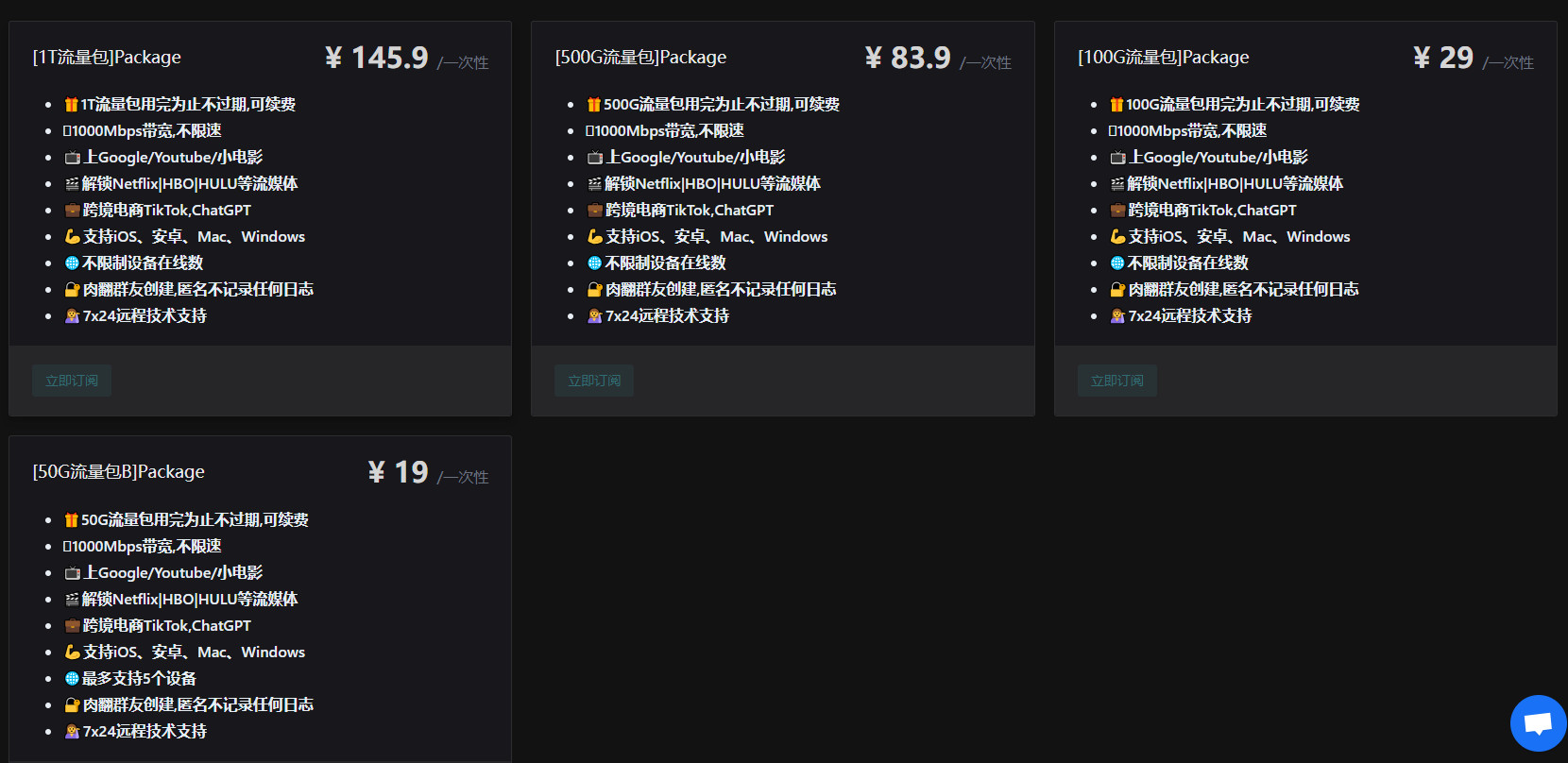Click the globe icon beside 最多支持5个设备
This screenshot has height=763, width=1568.
click(x=72, y=679)
